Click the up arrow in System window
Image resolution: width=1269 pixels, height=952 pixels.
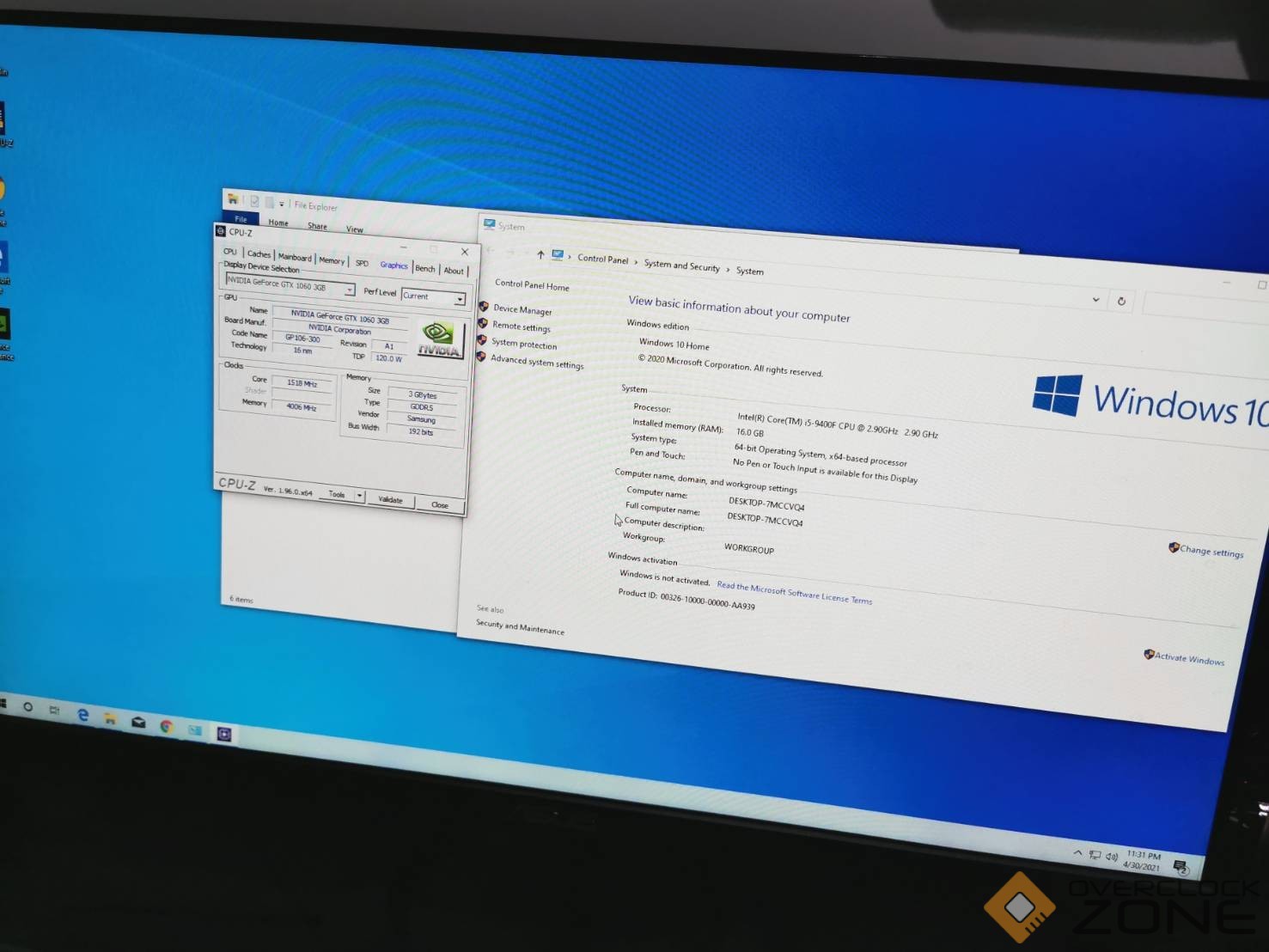540,254
